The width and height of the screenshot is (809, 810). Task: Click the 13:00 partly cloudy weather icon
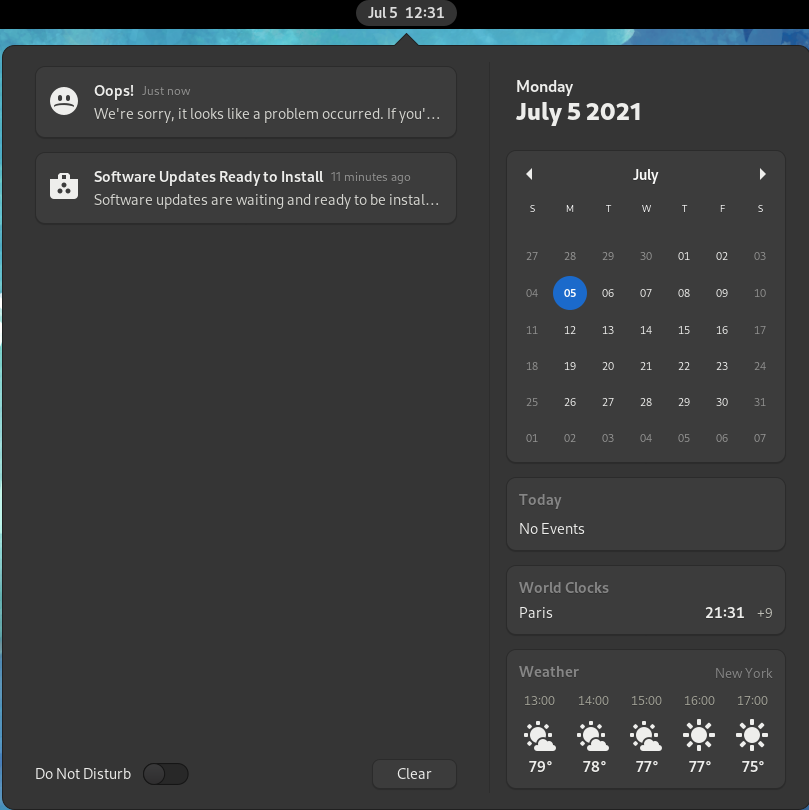(x=539, y=736)
